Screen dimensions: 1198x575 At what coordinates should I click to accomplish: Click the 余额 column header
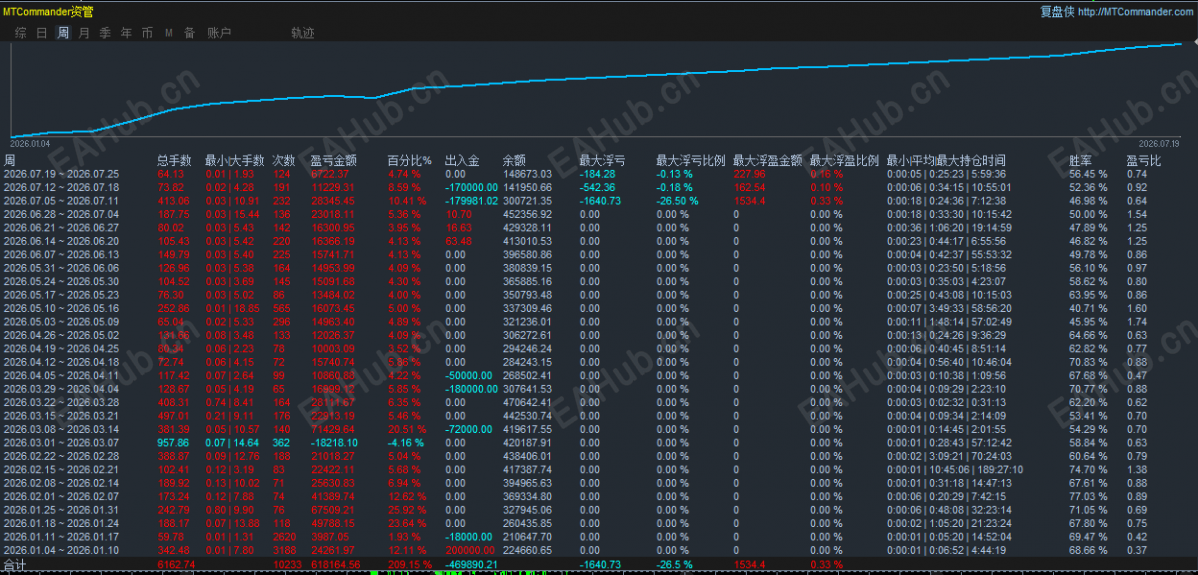coord(514,160)
